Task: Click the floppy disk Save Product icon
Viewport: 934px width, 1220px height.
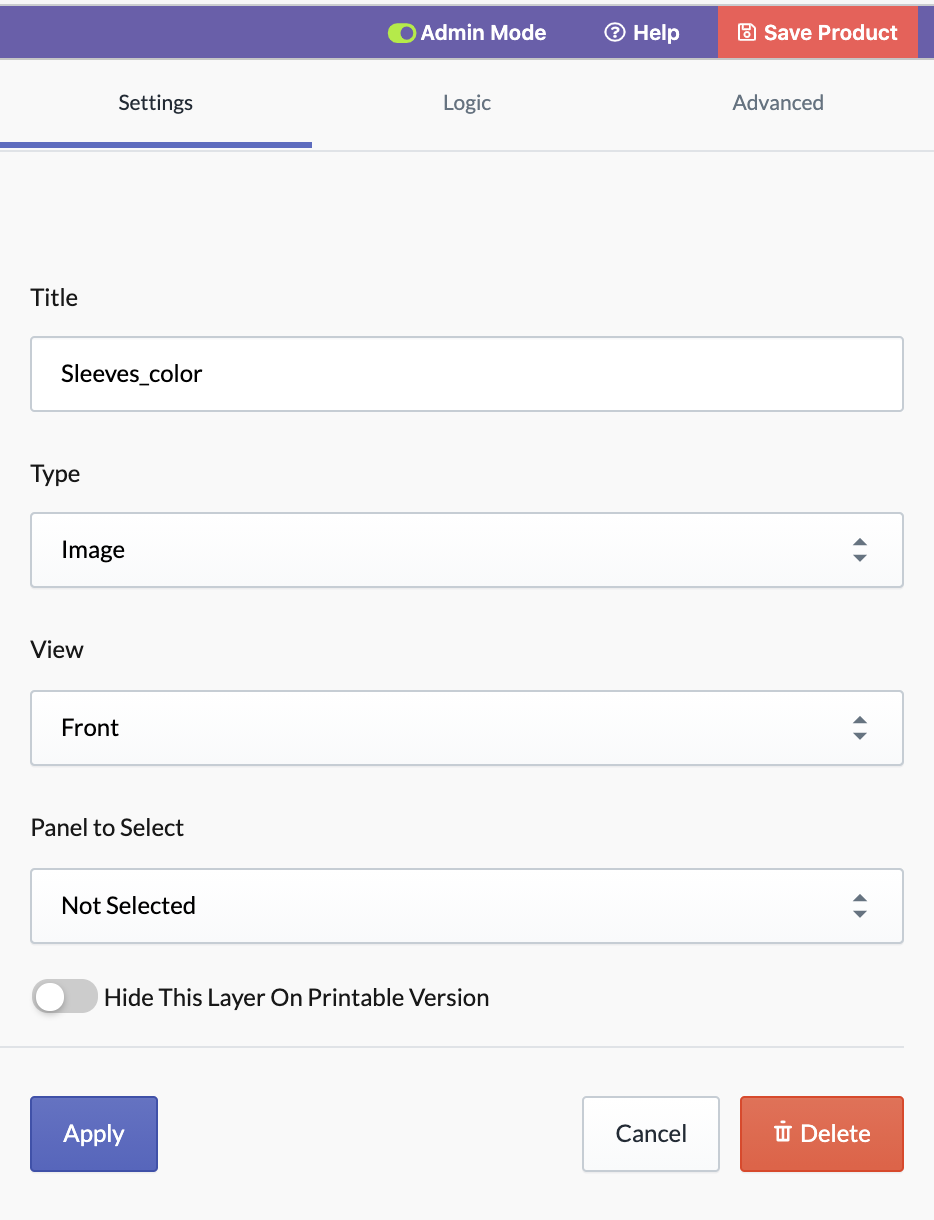Action: (747, 33)
